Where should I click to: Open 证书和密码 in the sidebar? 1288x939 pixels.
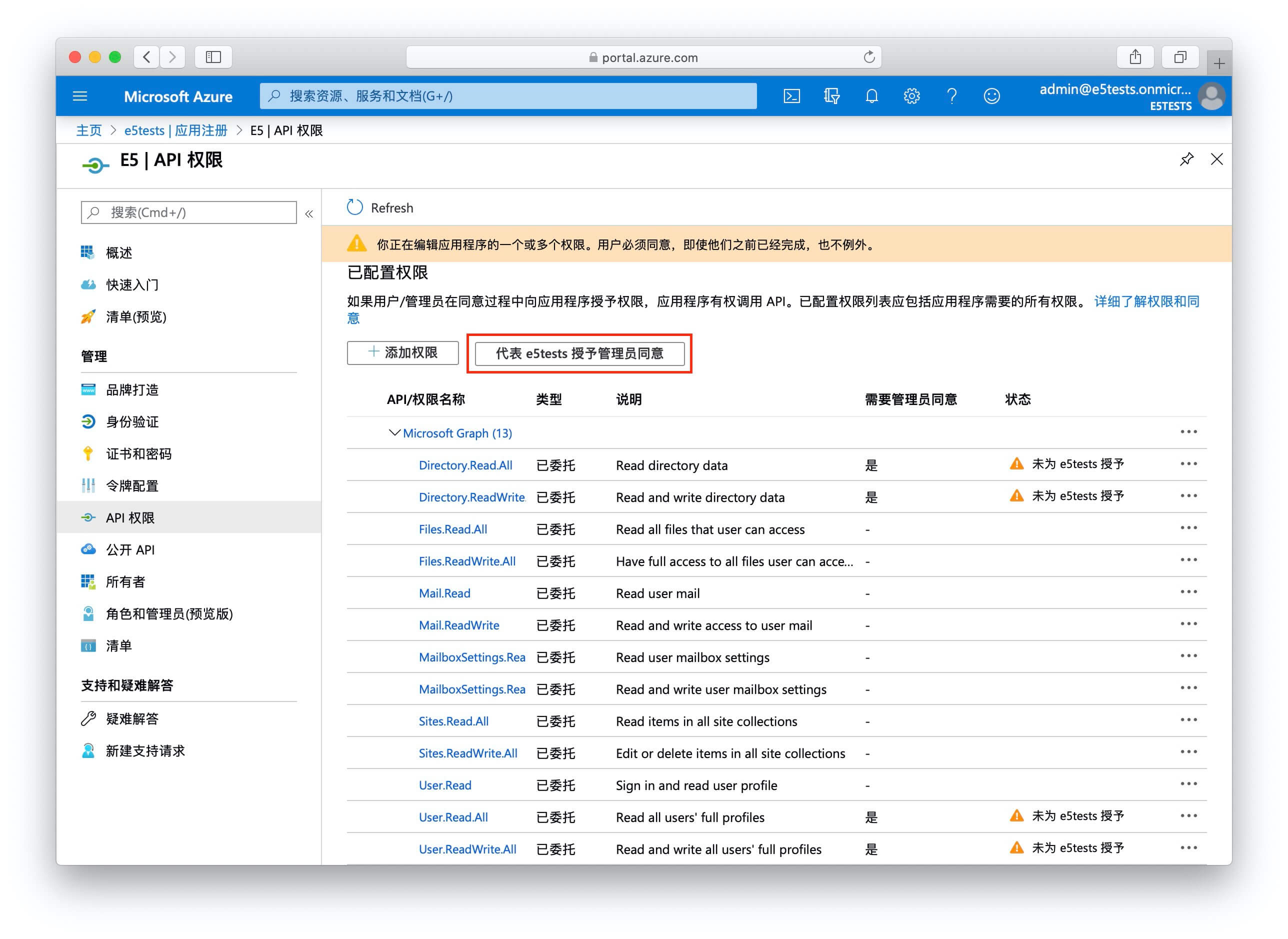point(138,453)
